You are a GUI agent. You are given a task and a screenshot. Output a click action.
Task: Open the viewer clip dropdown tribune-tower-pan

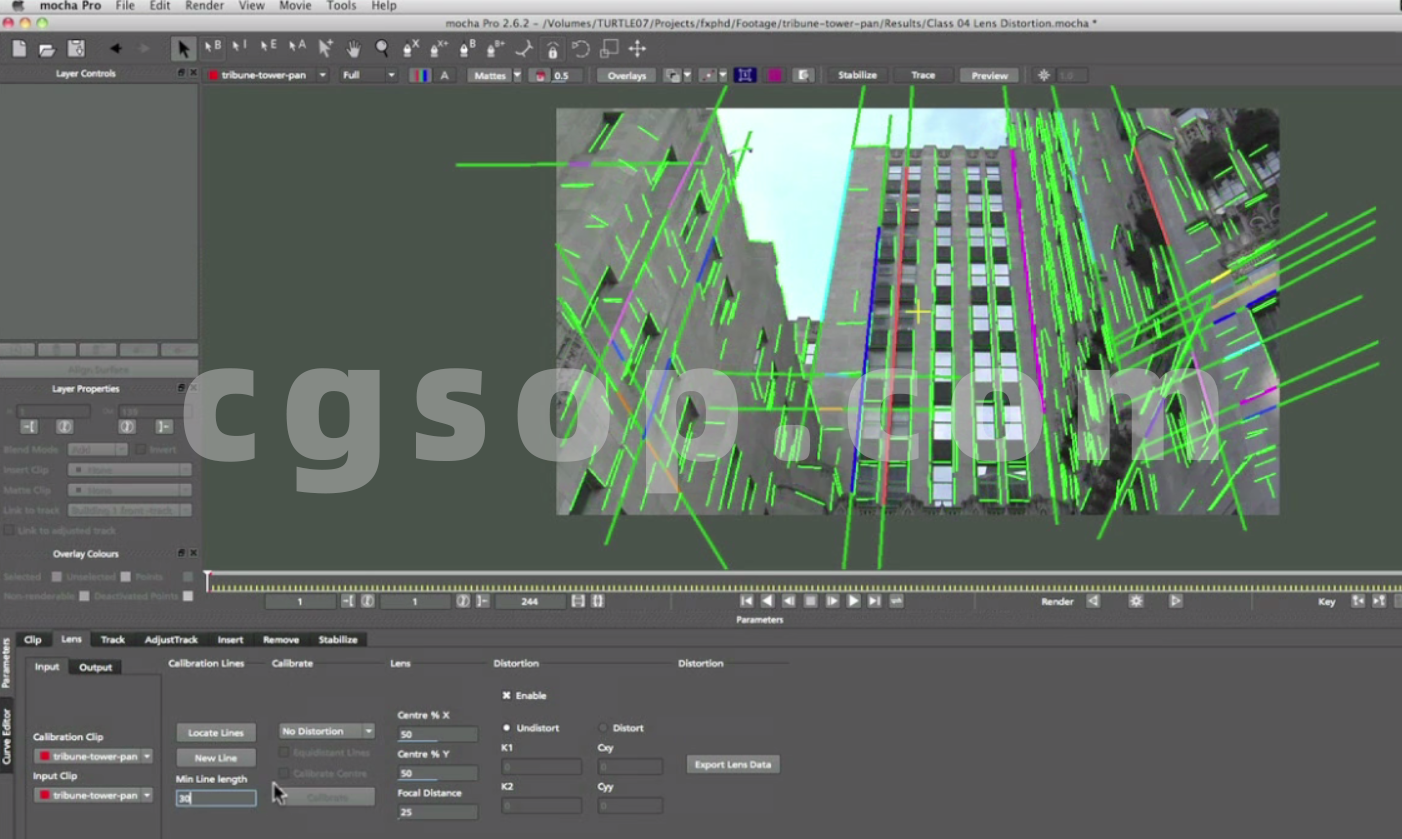coord(268,75)
